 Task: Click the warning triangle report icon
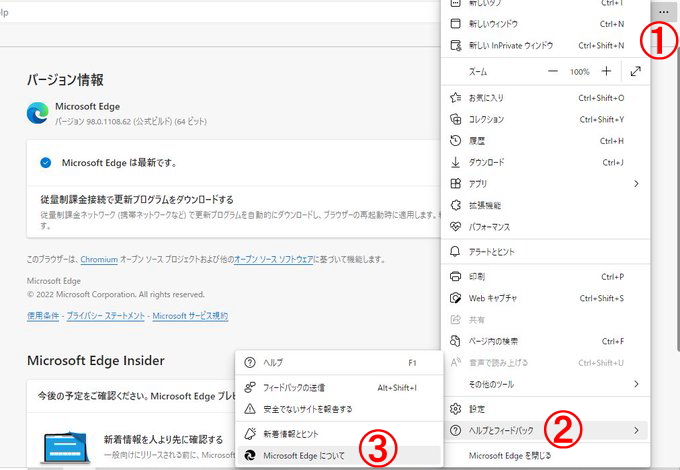(250, 409)
